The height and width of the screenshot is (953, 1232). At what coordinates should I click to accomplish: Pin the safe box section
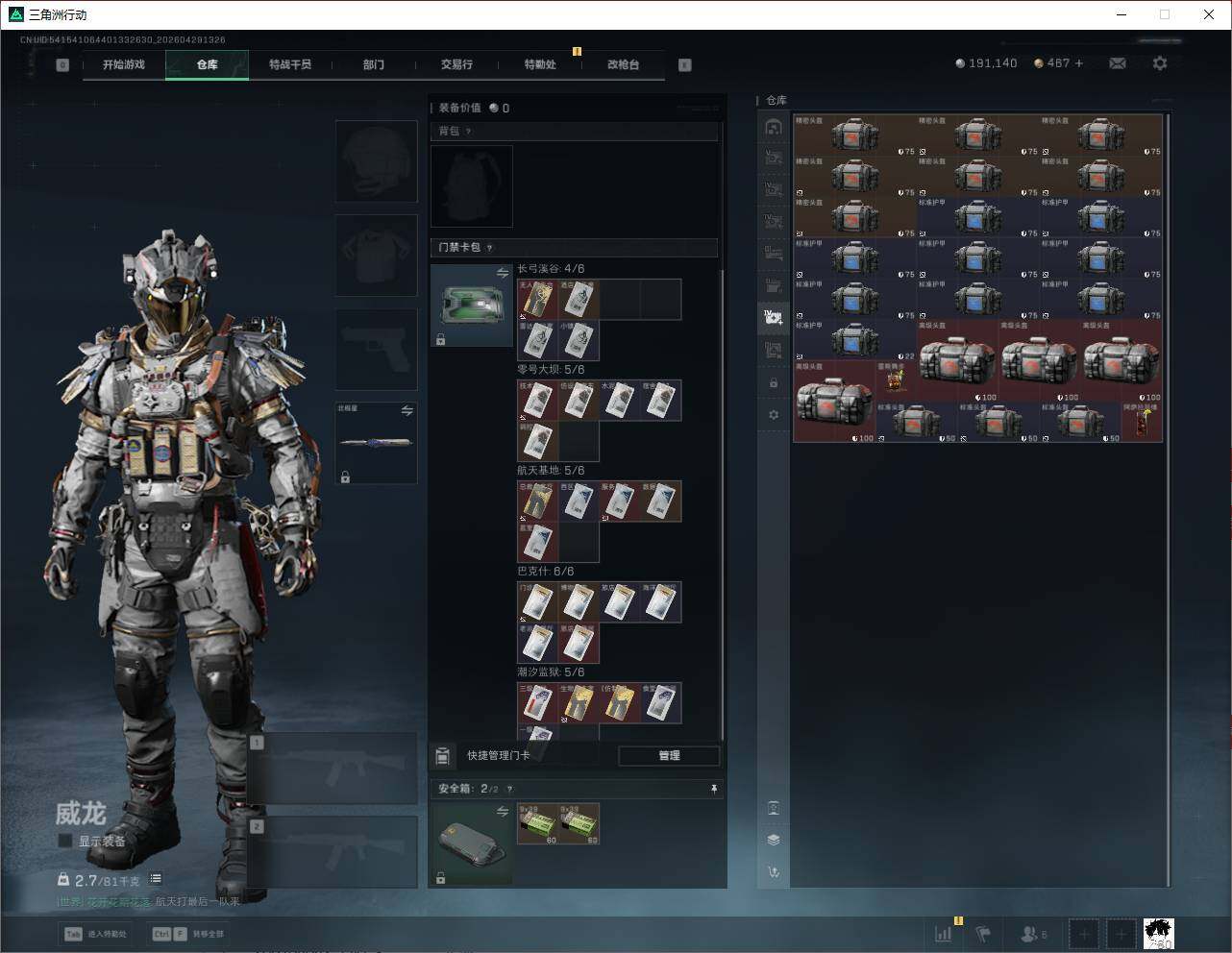pyautogui.click(x=714, y=789)
